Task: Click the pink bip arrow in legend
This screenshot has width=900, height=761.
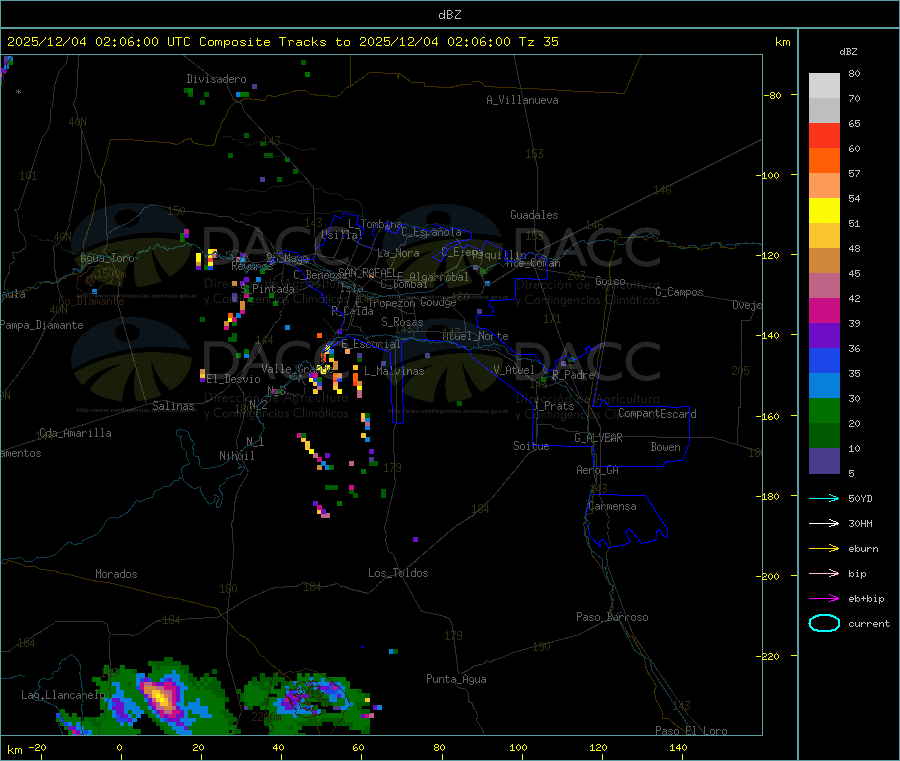Action: [824, 573]
